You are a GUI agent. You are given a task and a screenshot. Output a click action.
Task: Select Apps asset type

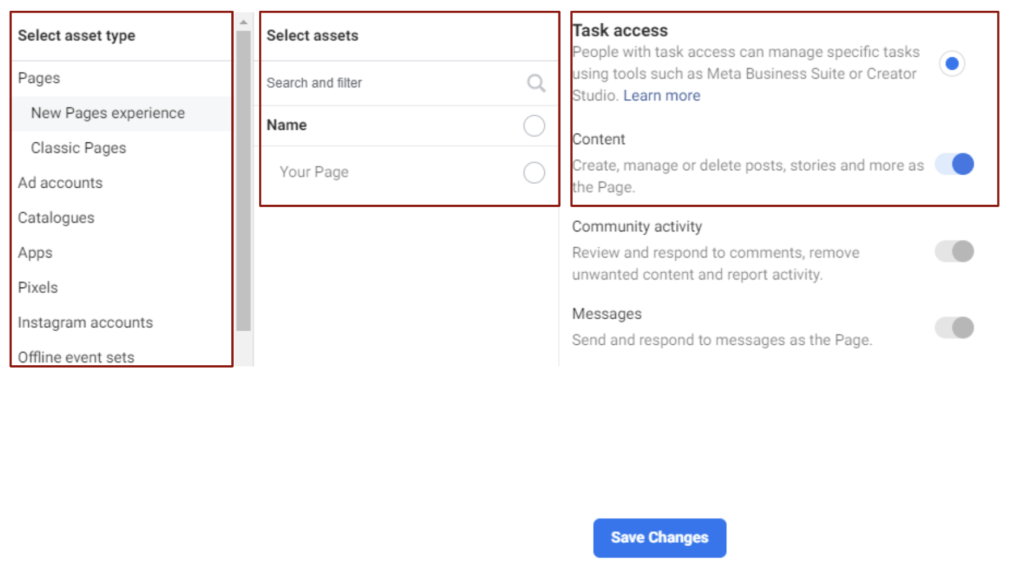coord(35,253)
